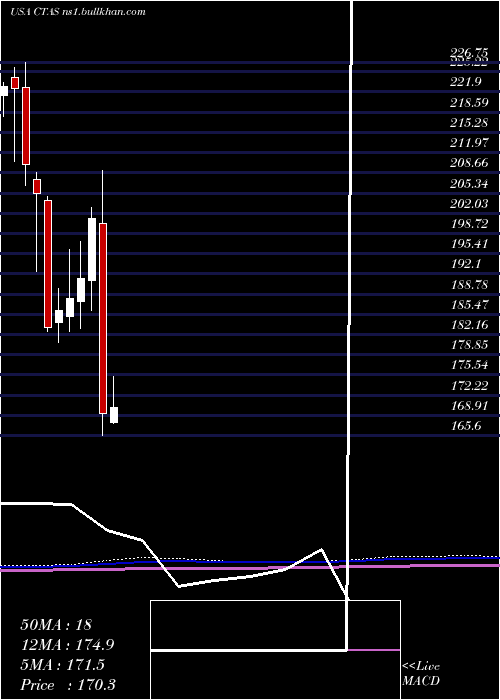500x700 pixels.
Task: Click the 198.72 price axis label
Action: tap(469, 223)
